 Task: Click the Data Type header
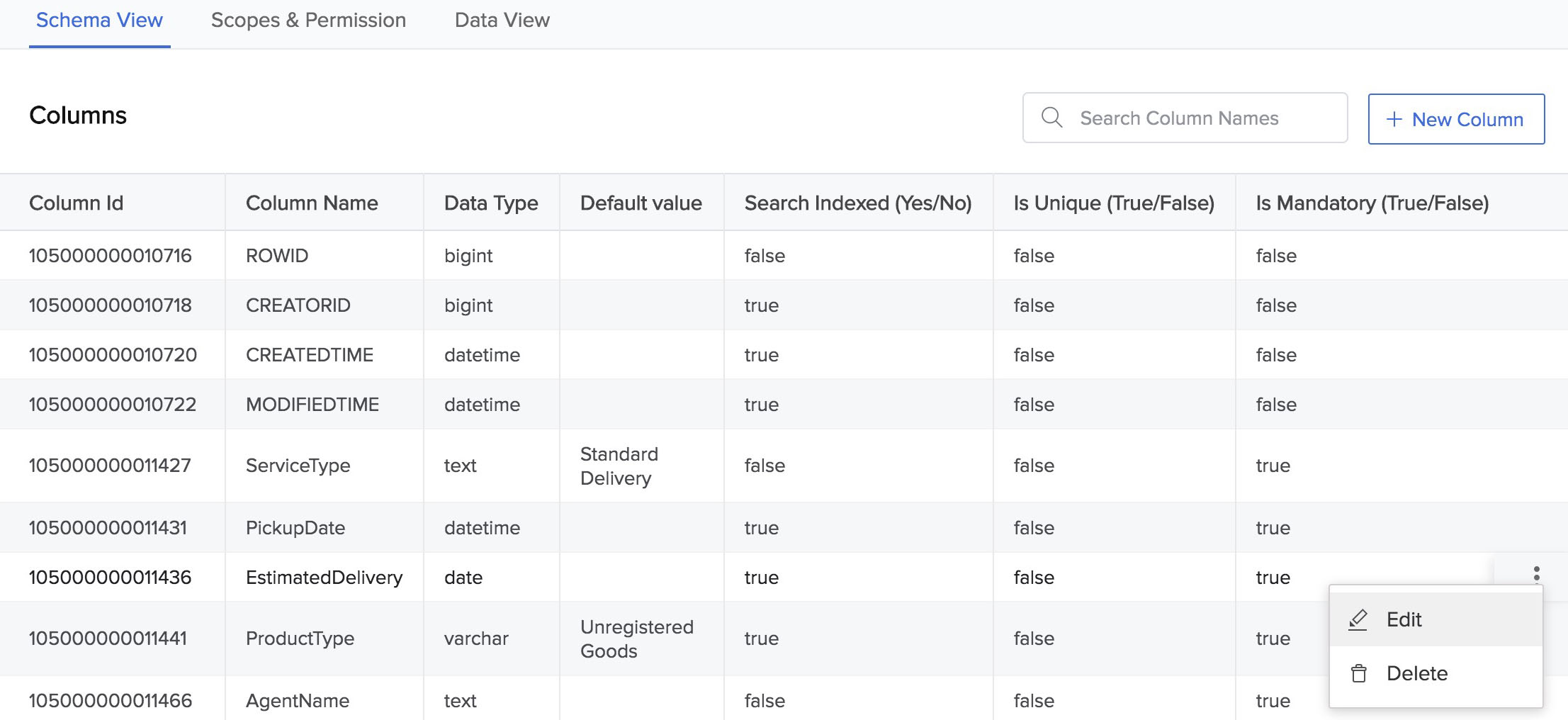[x=490, y=203]
